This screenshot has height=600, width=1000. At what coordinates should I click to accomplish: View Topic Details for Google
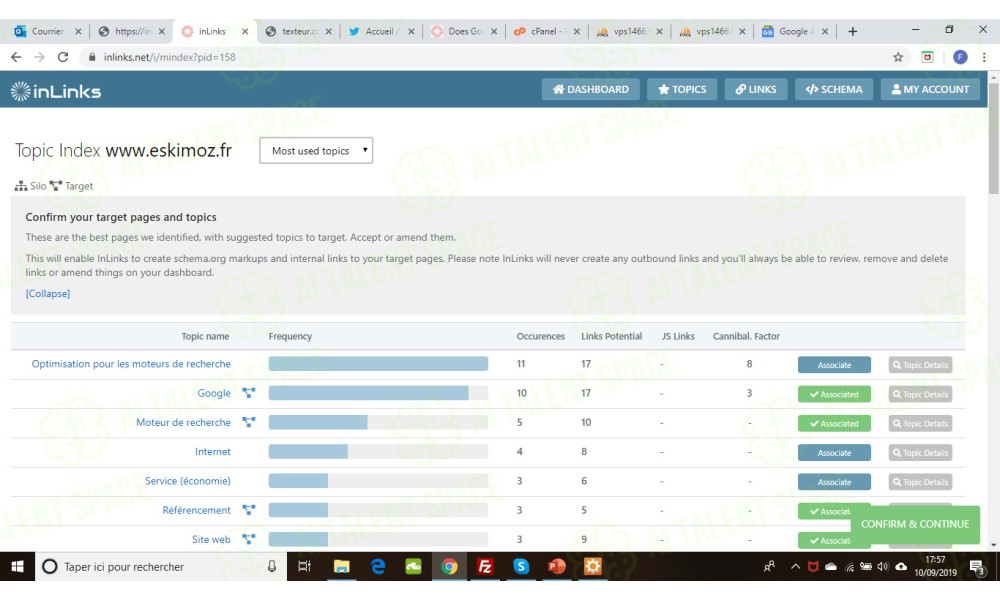click(x=920, y=394)
